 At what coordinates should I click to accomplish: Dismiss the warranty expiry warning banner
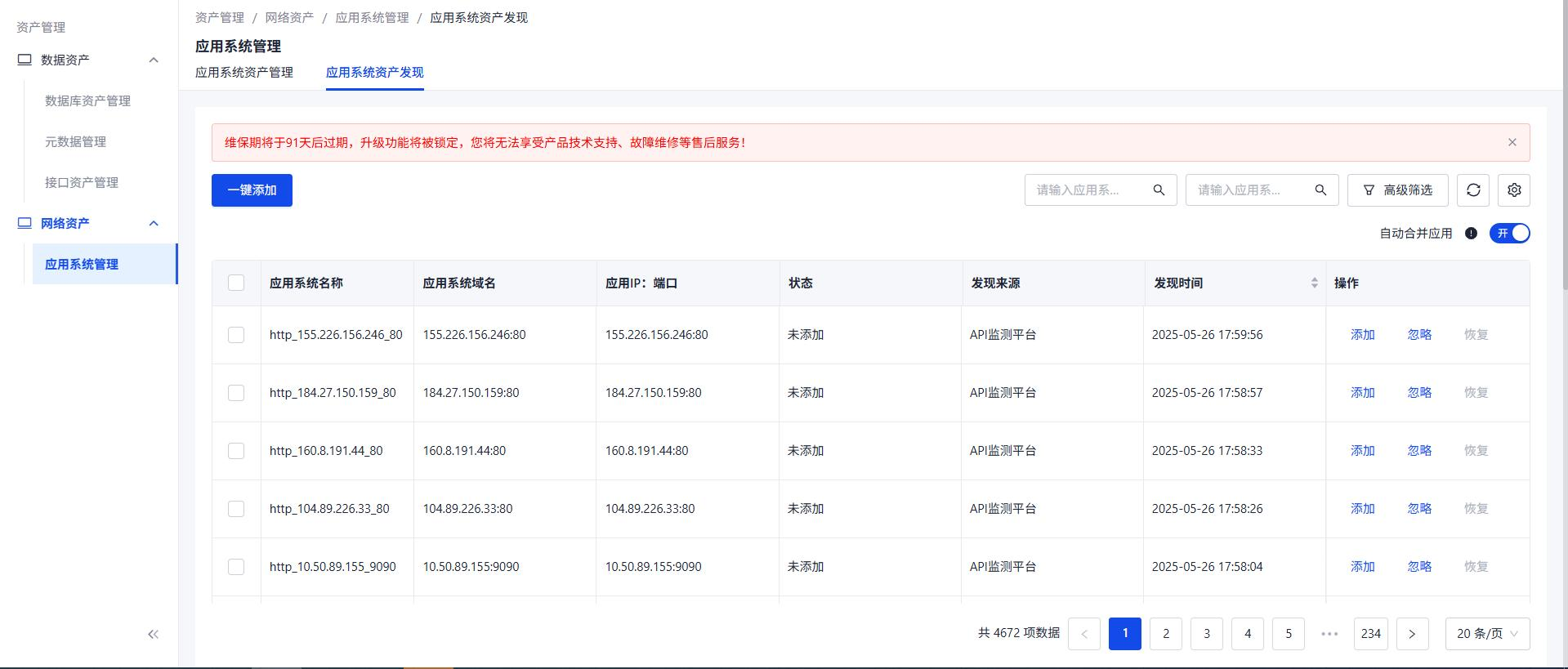click(x=1512, y=142)
